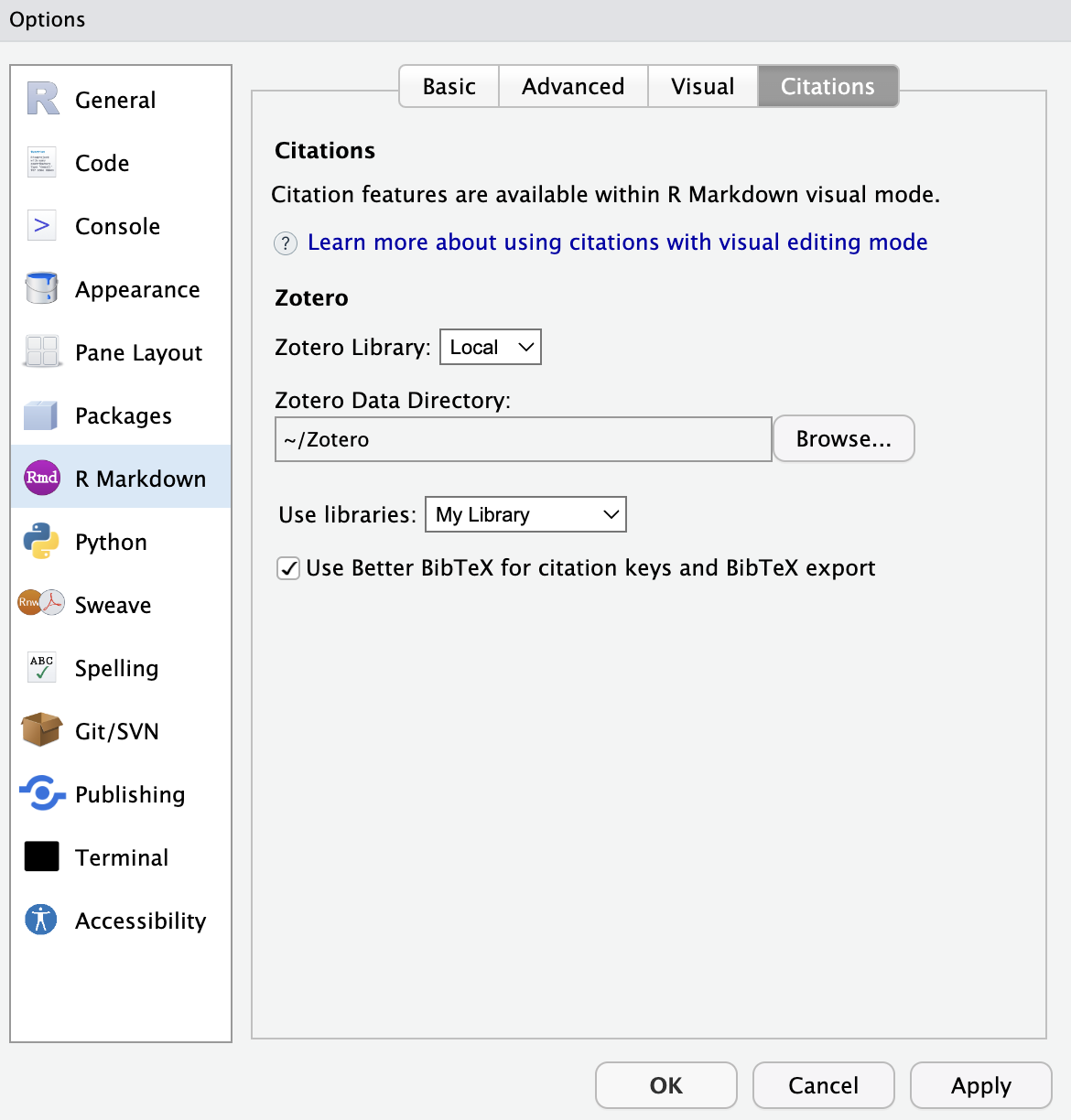The image size is (1071, 1120).
Task: Click the citations help link
Action: click(x=618, y=242)
